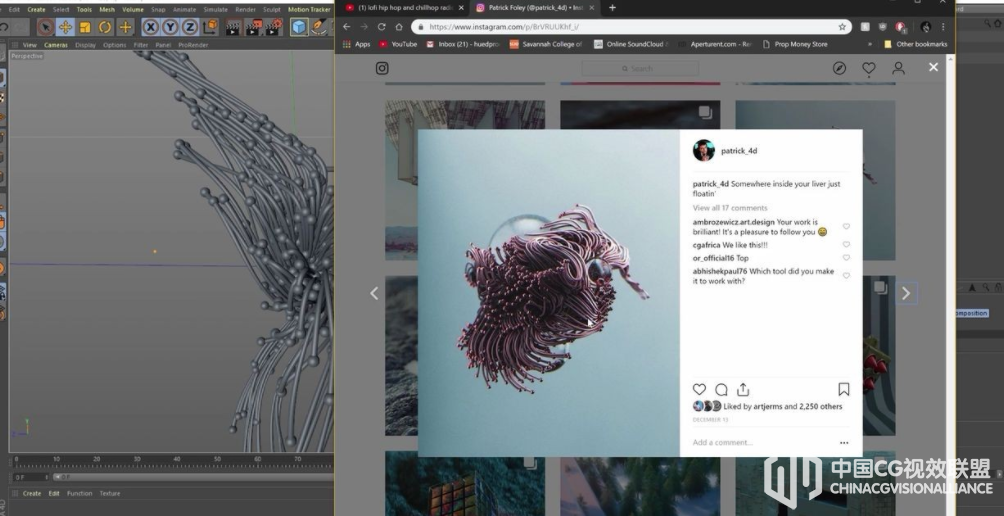Open the Mesh menu
The height and width of the screenshot is (516, 1004).
(107, 10)
